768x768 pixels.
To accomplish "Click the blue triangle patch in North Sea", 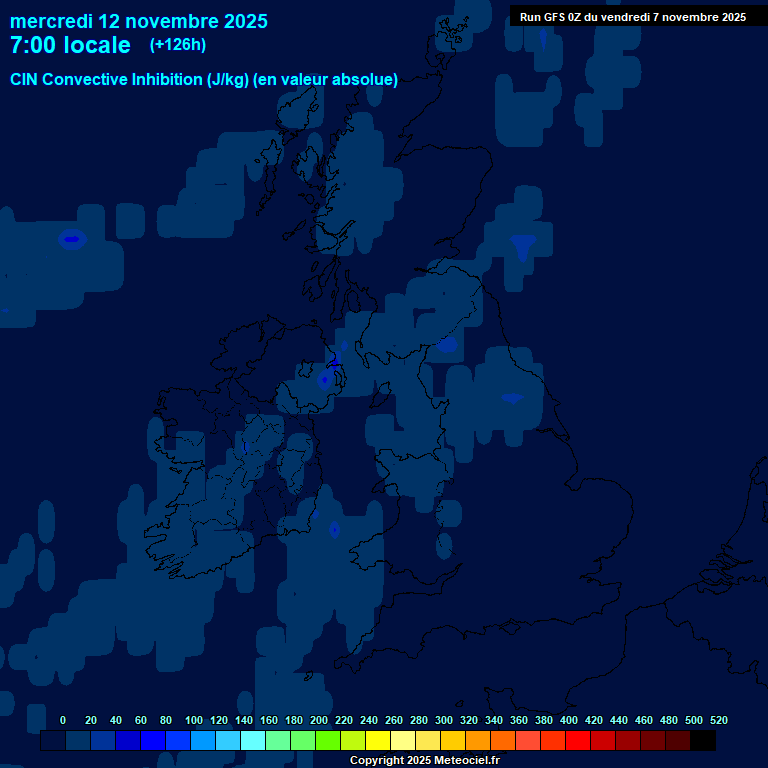I will [522, 245].
